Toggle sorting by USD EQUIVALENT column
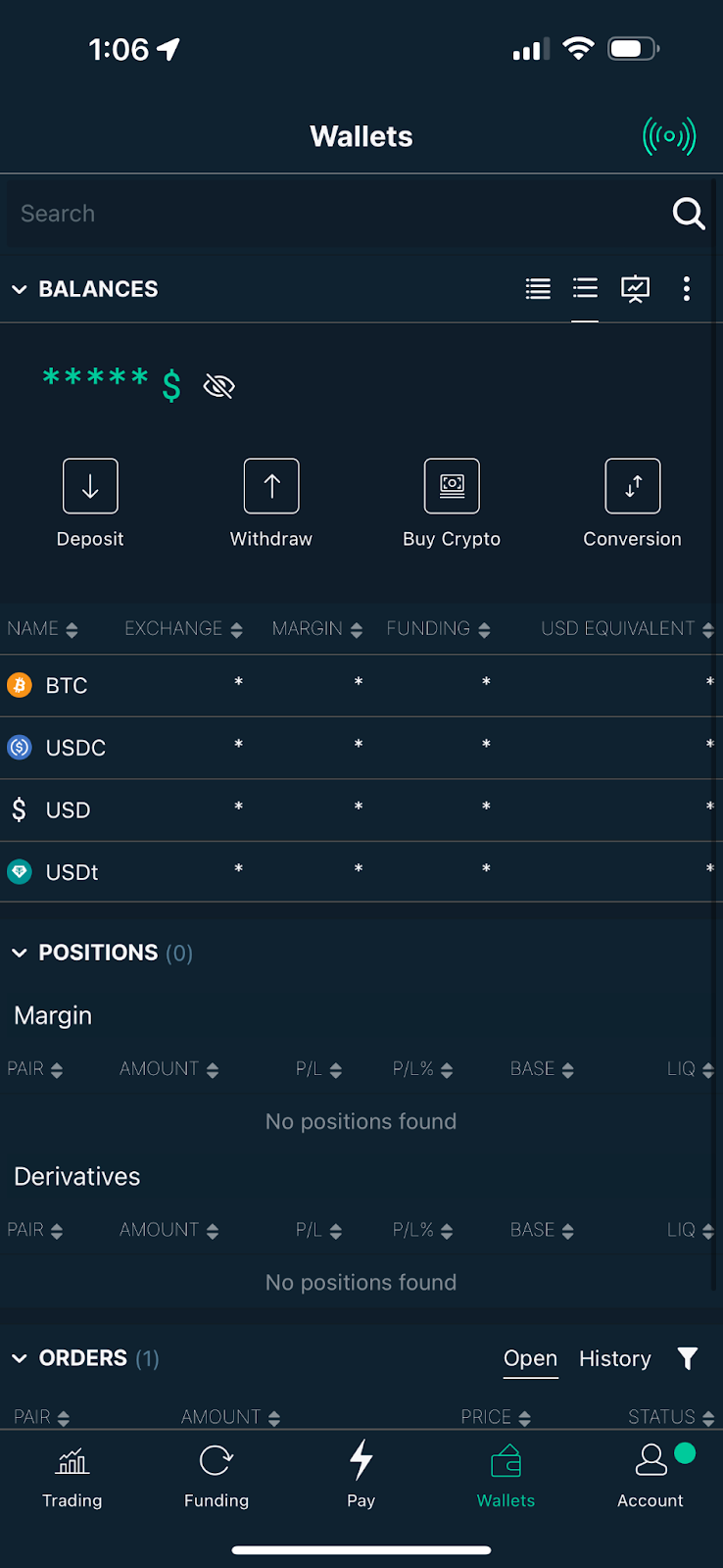This screenshot has width=723, height=1568. tap(625, 628)
